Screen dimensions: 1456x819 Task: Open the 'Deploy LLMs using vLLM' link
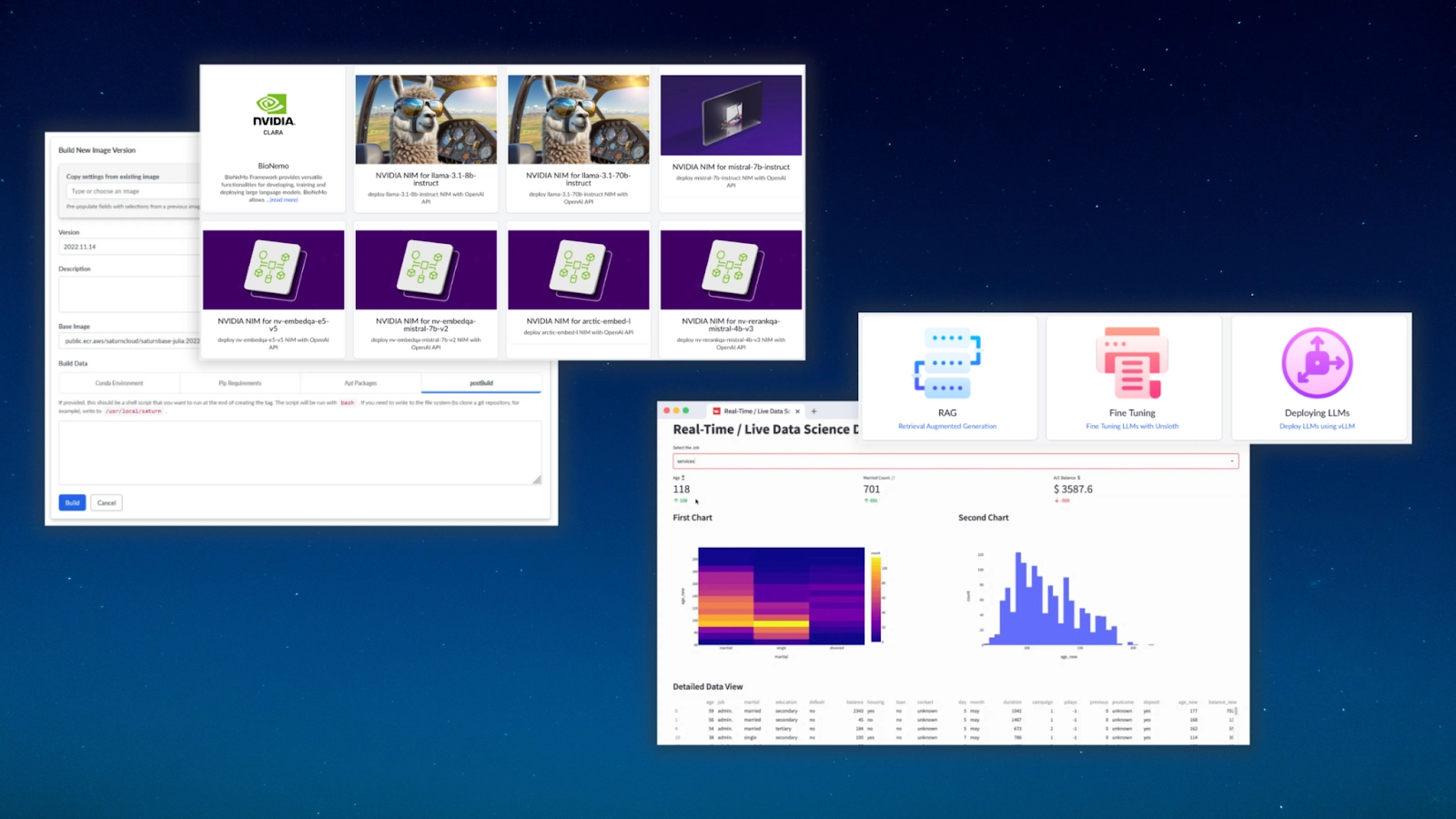1317,426
